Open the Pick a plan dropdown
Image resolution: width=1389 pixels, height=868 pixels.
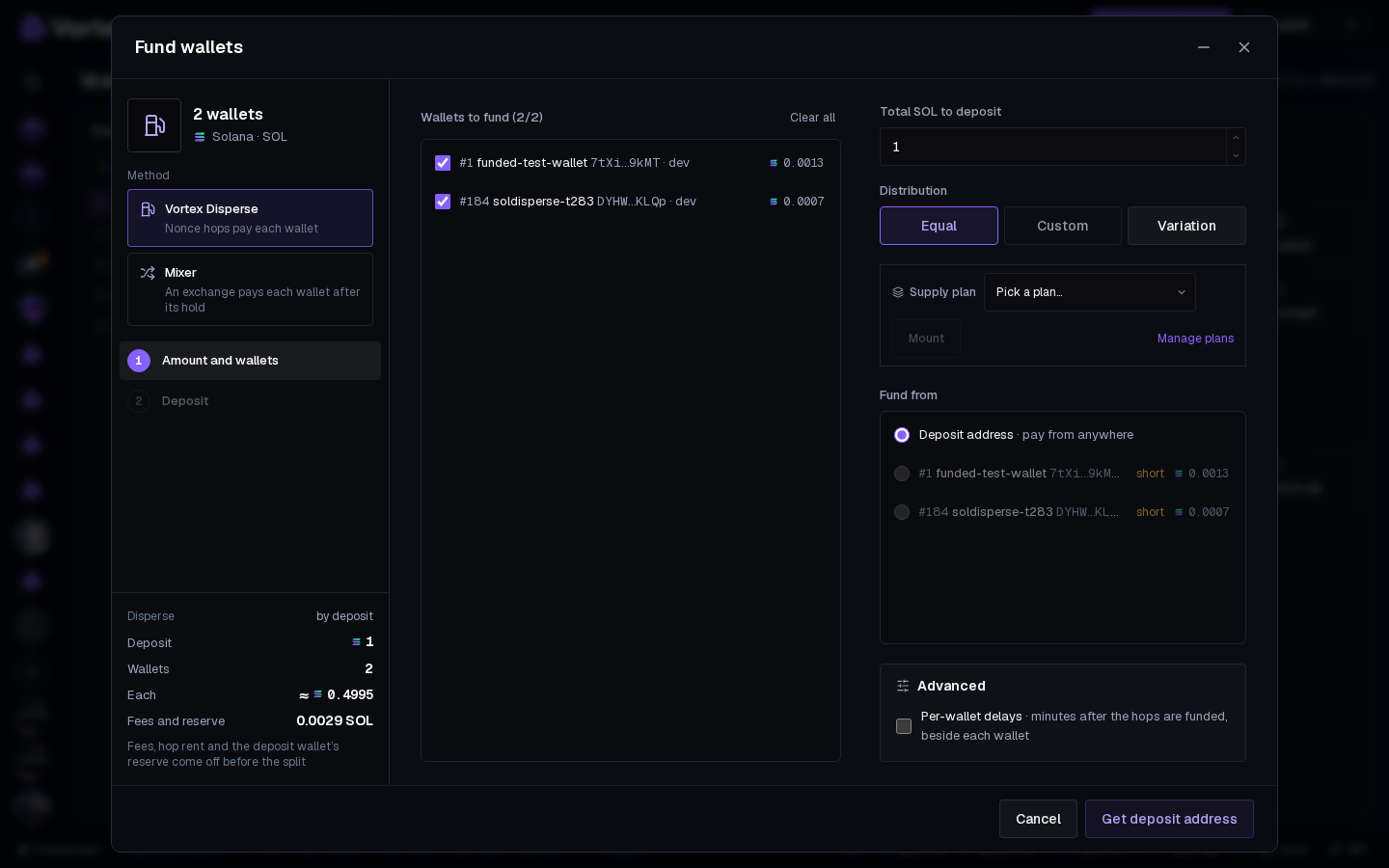[x=1090, y=292]
